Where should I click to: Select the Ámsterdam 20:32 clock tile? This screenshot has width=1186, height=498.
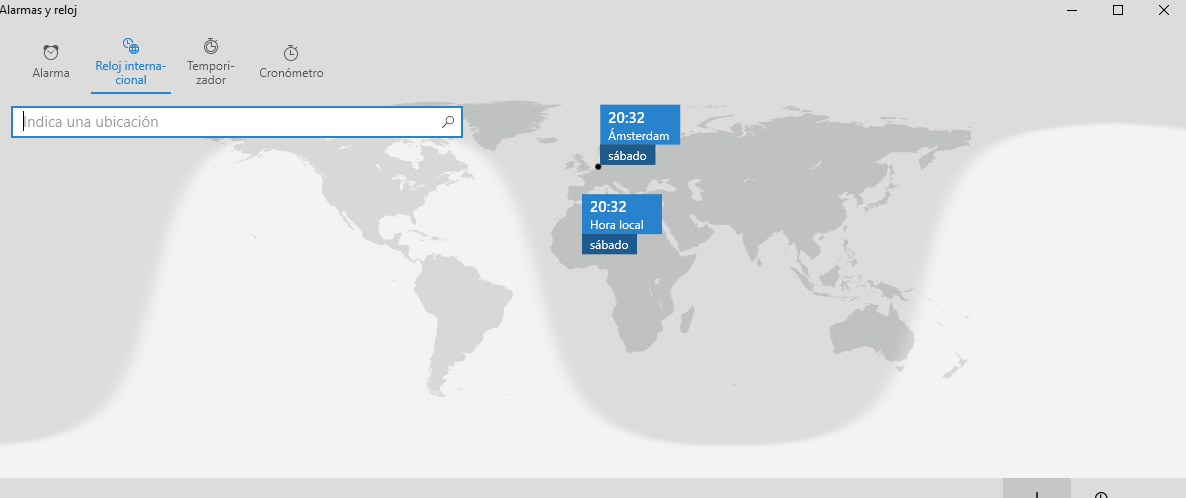click(639, 125)
